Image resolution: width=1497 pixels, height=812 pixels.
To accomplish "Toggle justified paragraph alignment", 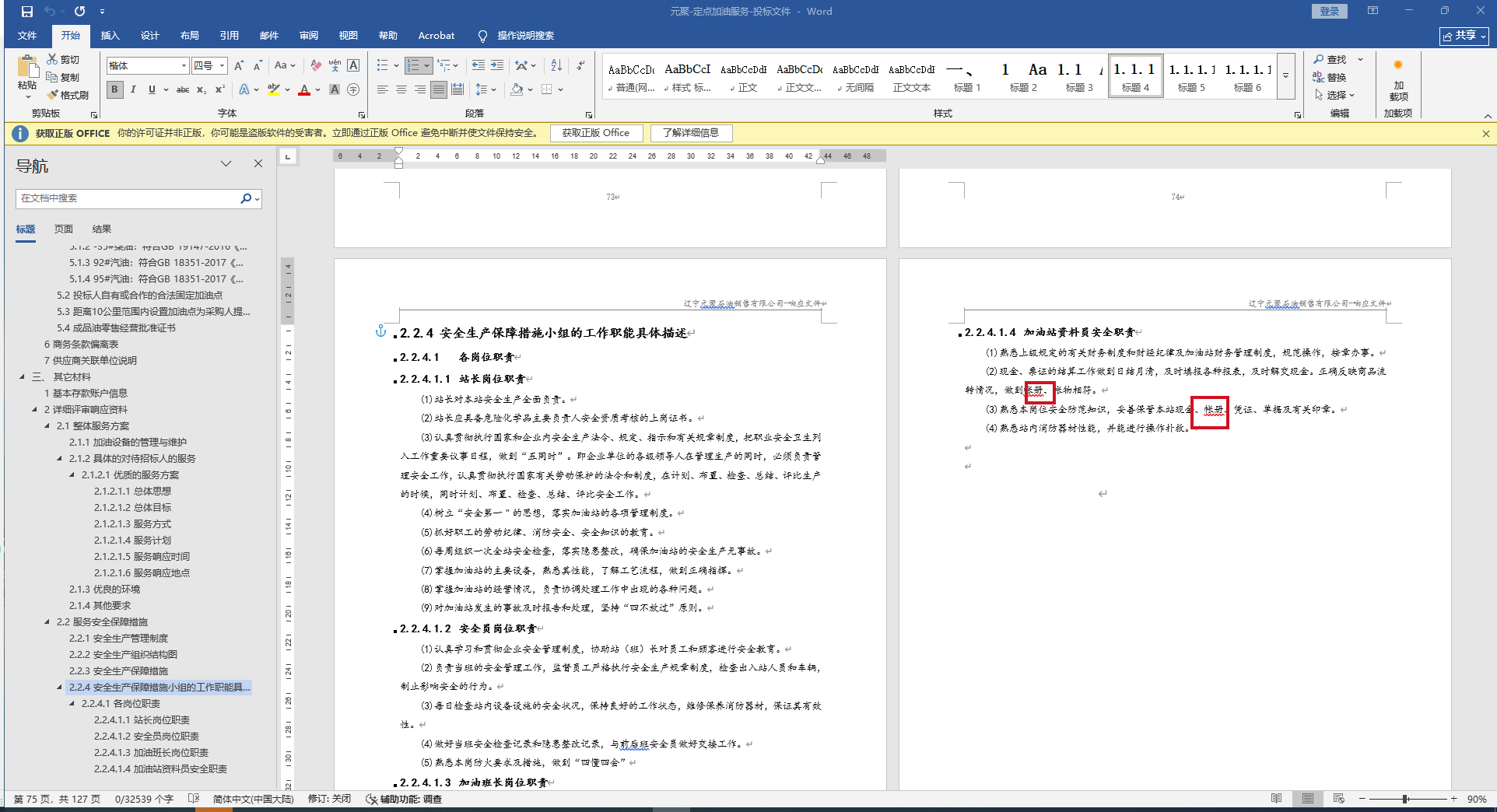I will pyautogui.click(x=439, y=89).
